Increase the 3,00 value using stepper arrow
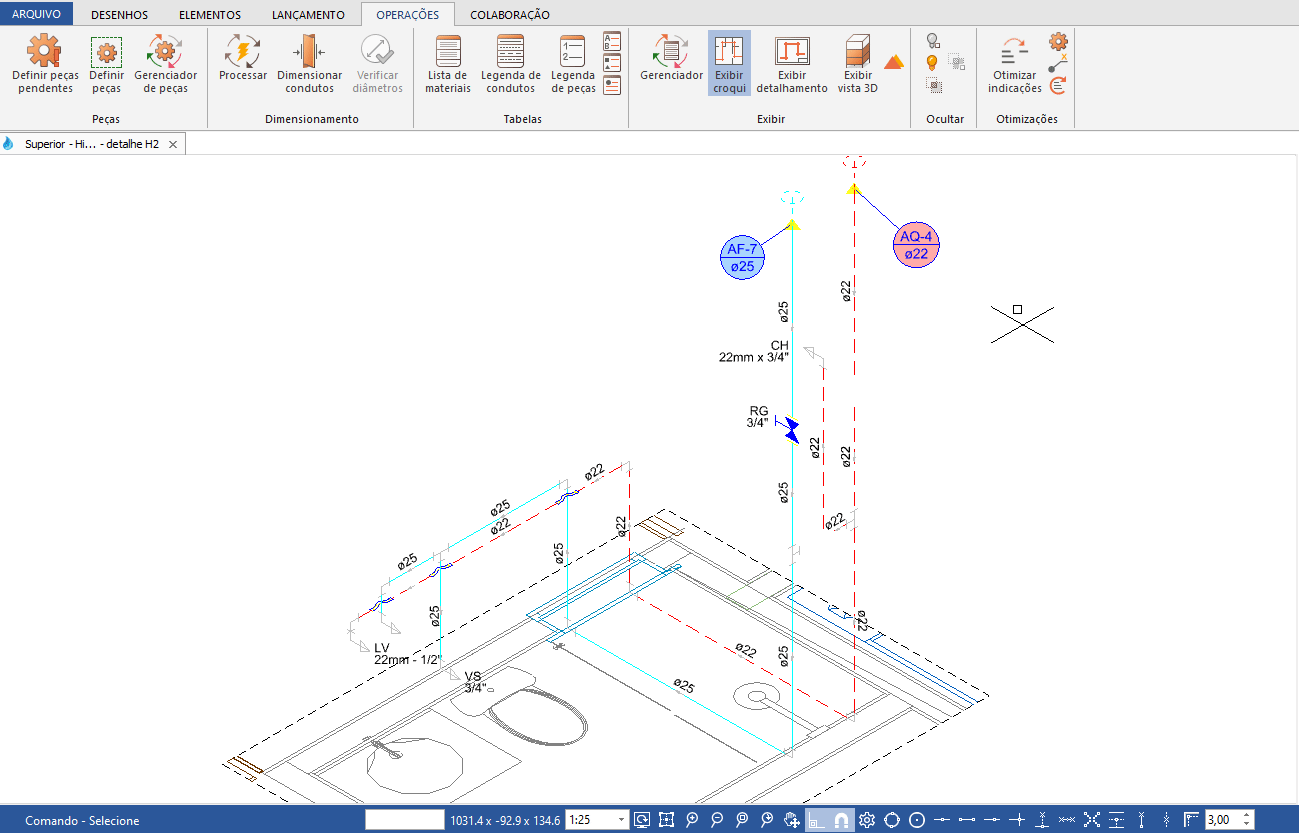Screen dimensions: 1299x833 coord(1246,816)
